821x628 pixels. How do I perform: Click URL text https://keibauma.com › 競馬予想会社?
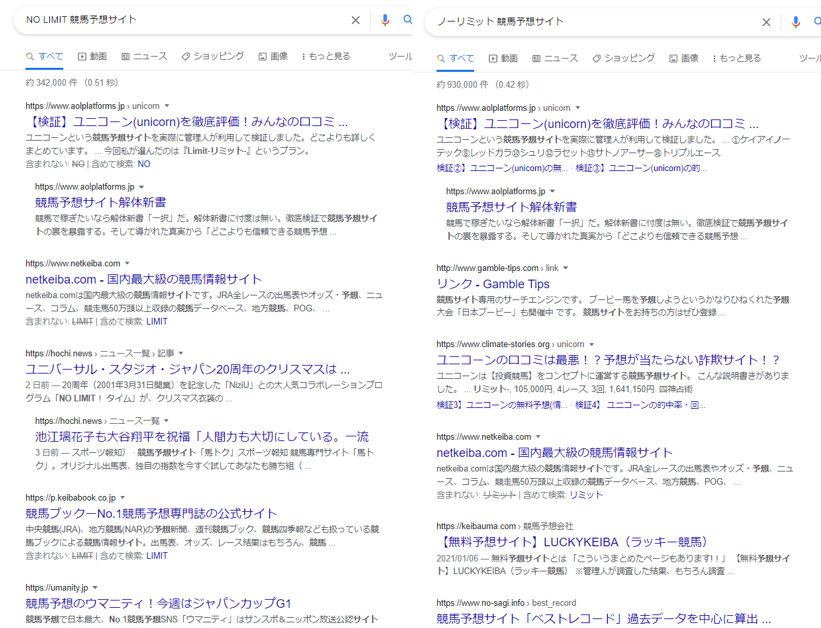click(505, 526)
